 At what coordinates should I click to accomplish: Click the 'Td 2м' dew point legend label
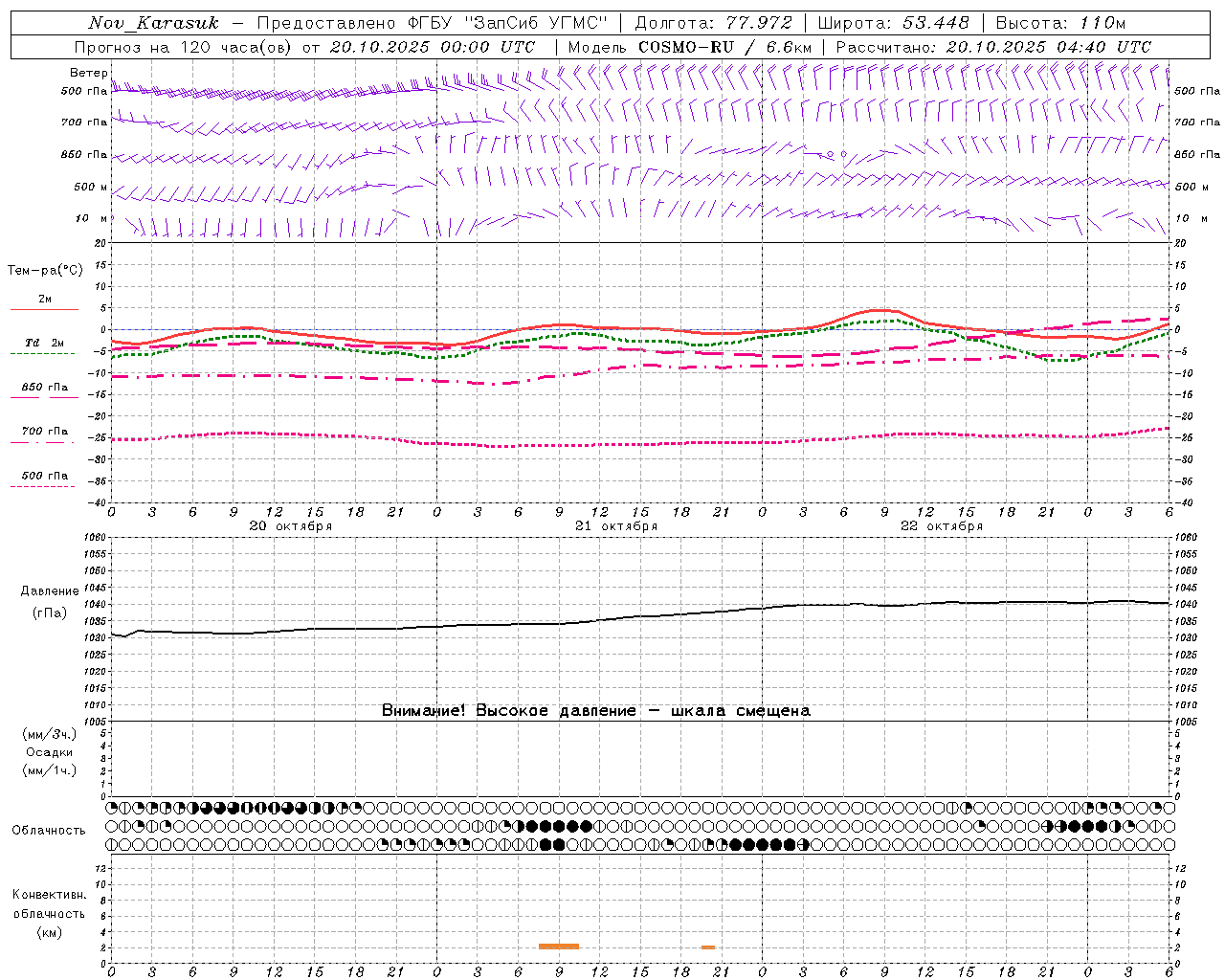click(44, 343)
